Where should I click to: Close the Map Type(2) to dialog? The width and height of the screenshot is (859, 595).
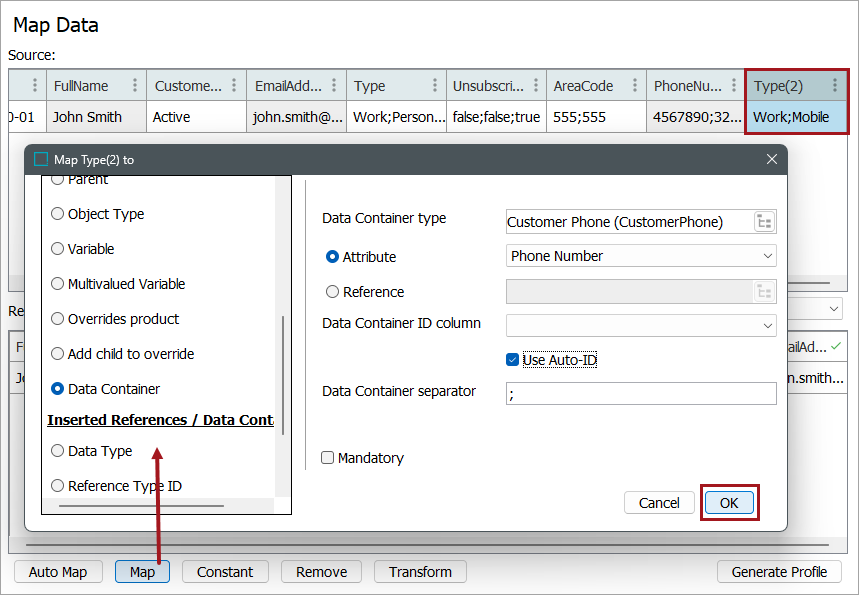771,159
